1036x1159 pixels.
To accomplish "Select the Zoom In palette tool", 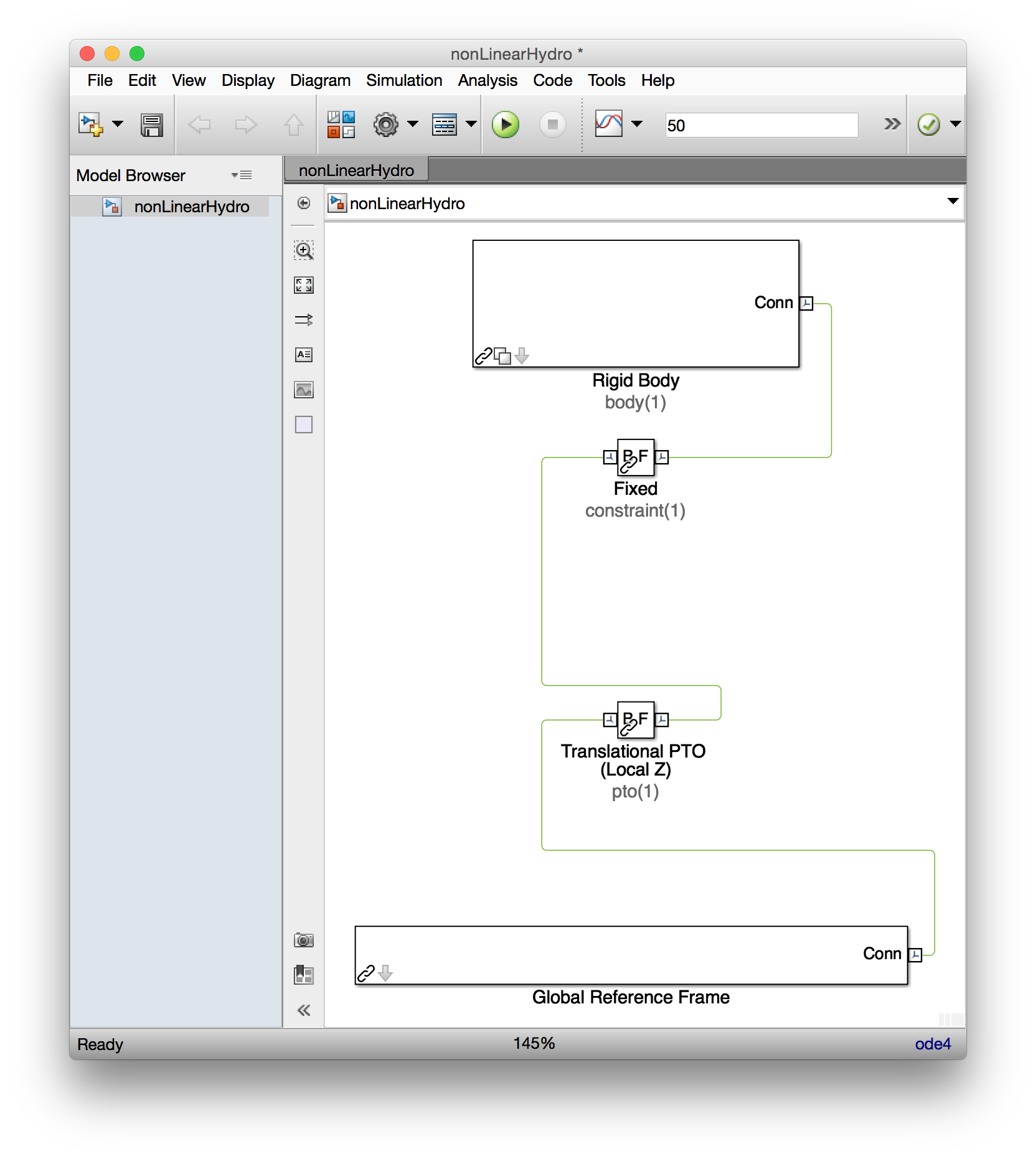I will tap(304, 250).
